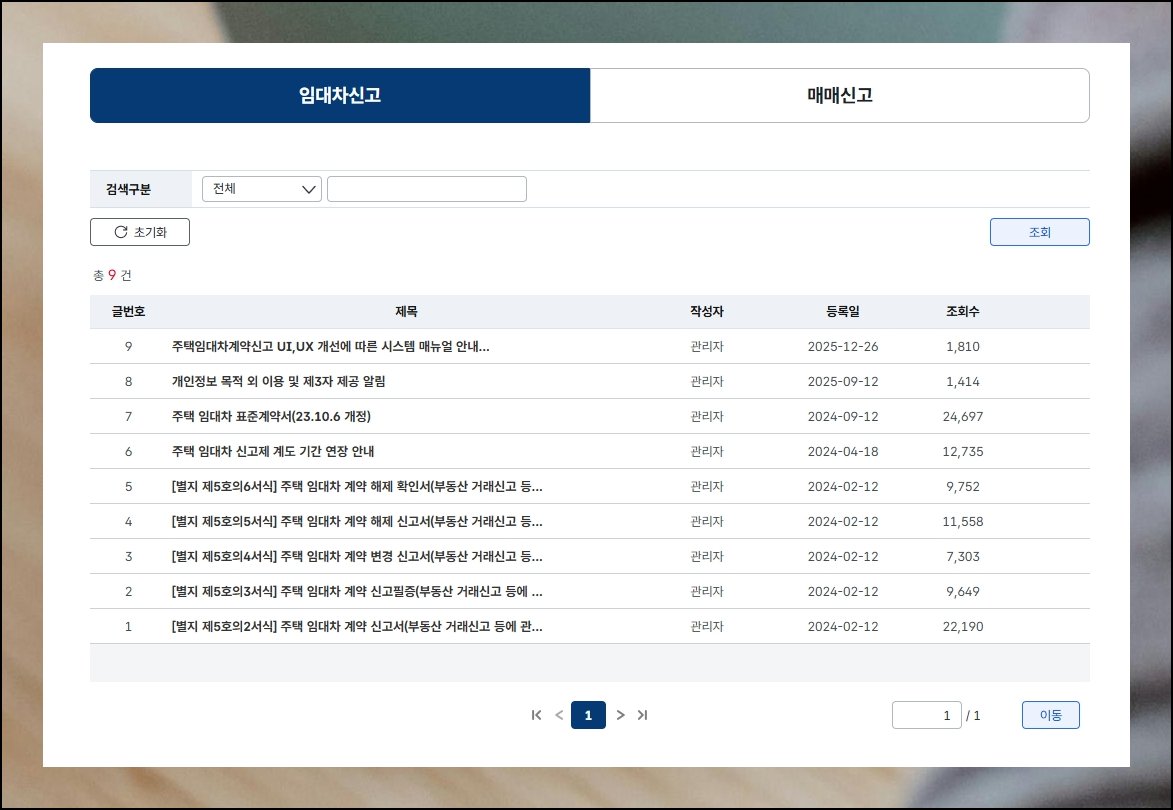The height and width of the screenshot is (810, 1173).
Task: Select page 1 in pagination
Action: pos(588,715)
